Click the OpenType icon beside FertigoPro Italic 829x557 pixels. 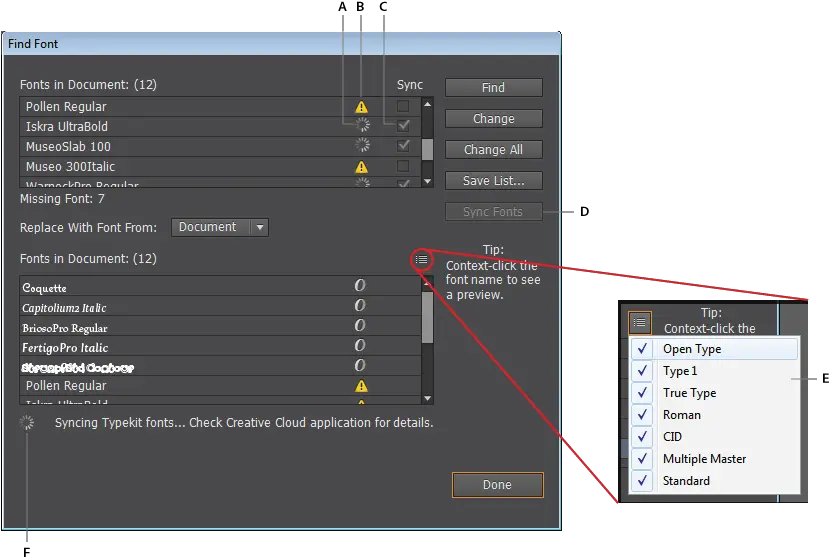tap(360, 346)
